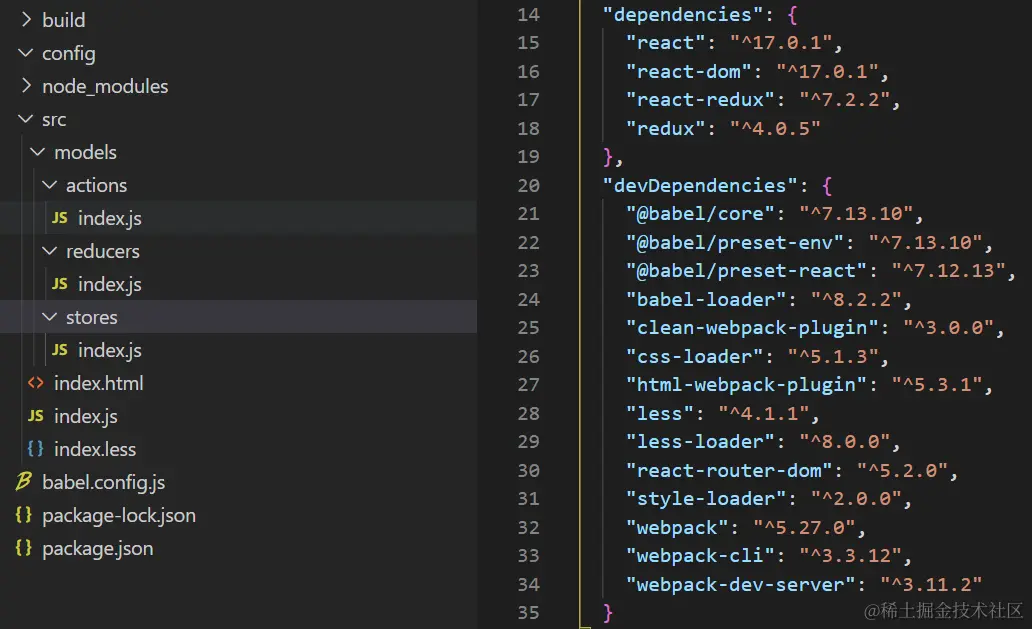Collapse the actions folder chevron

(x=49, y=185)
